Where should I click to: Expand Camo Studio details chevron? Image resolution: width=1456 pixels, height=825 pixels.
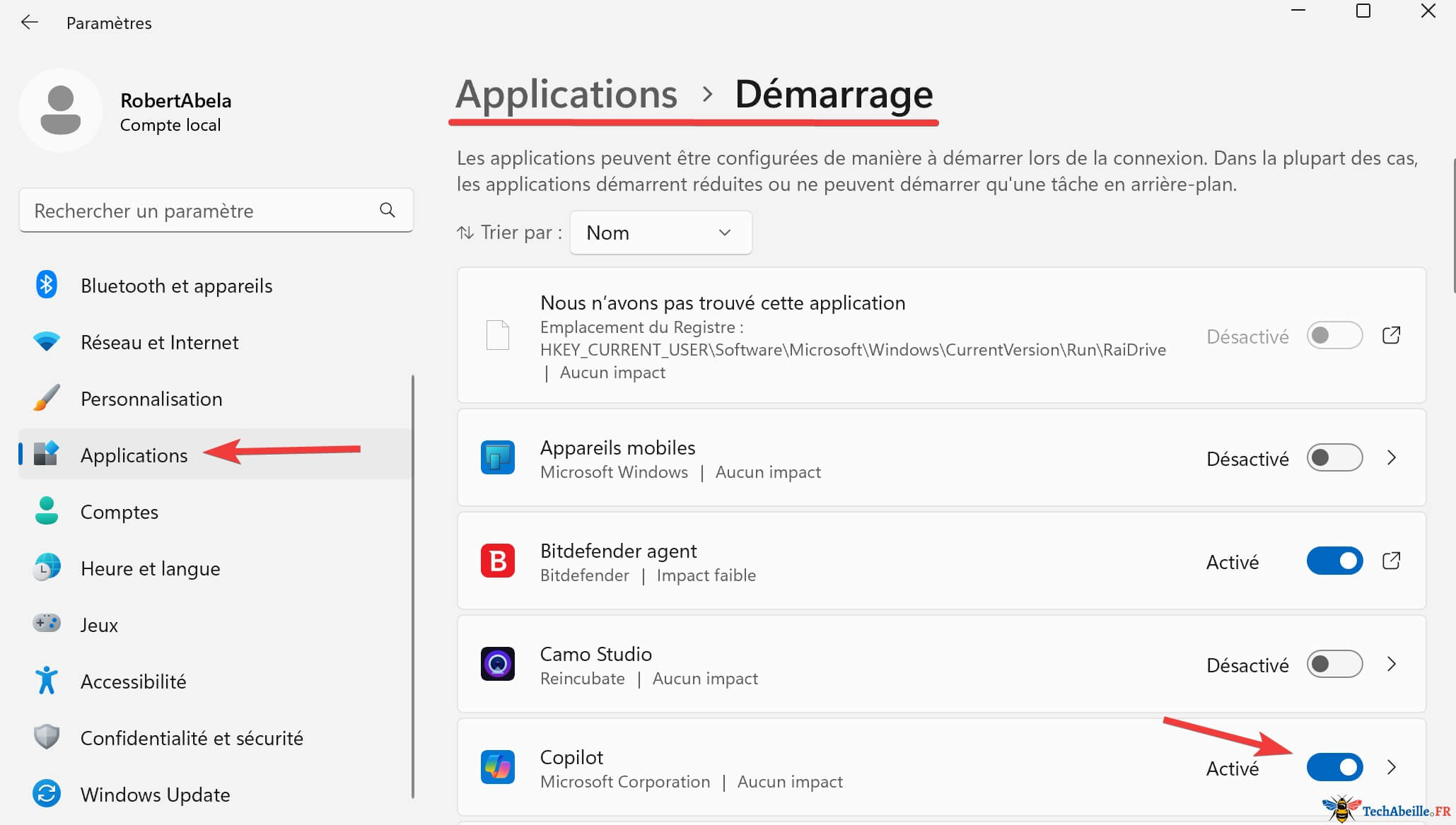(x=1391, y=665)
